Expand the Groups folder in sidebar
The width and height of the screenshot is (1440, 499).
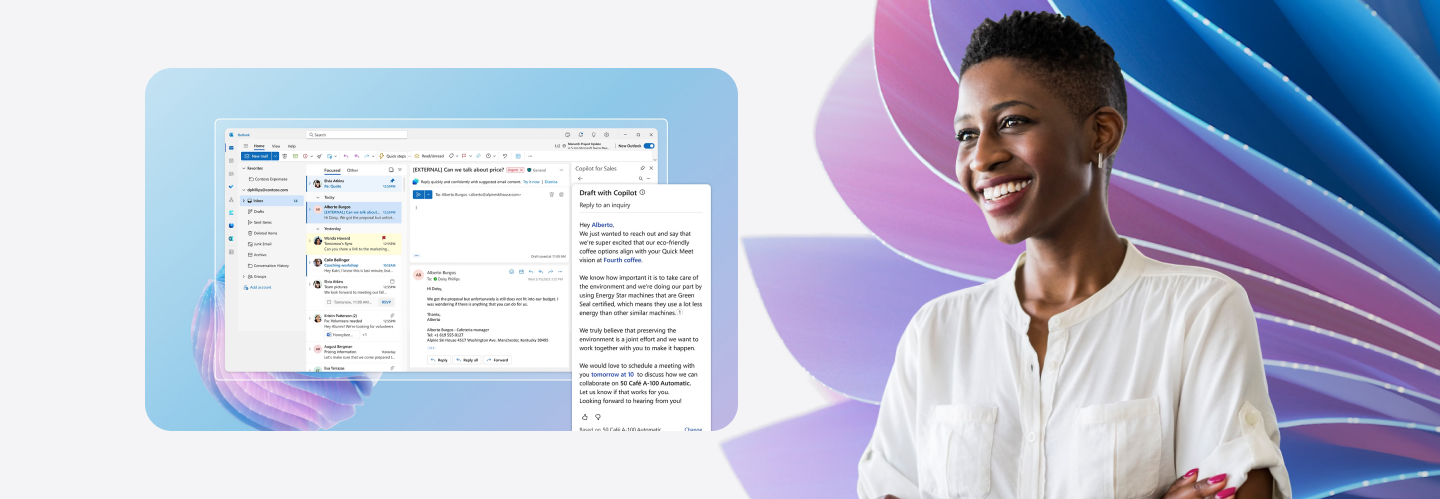click(244, 276)
